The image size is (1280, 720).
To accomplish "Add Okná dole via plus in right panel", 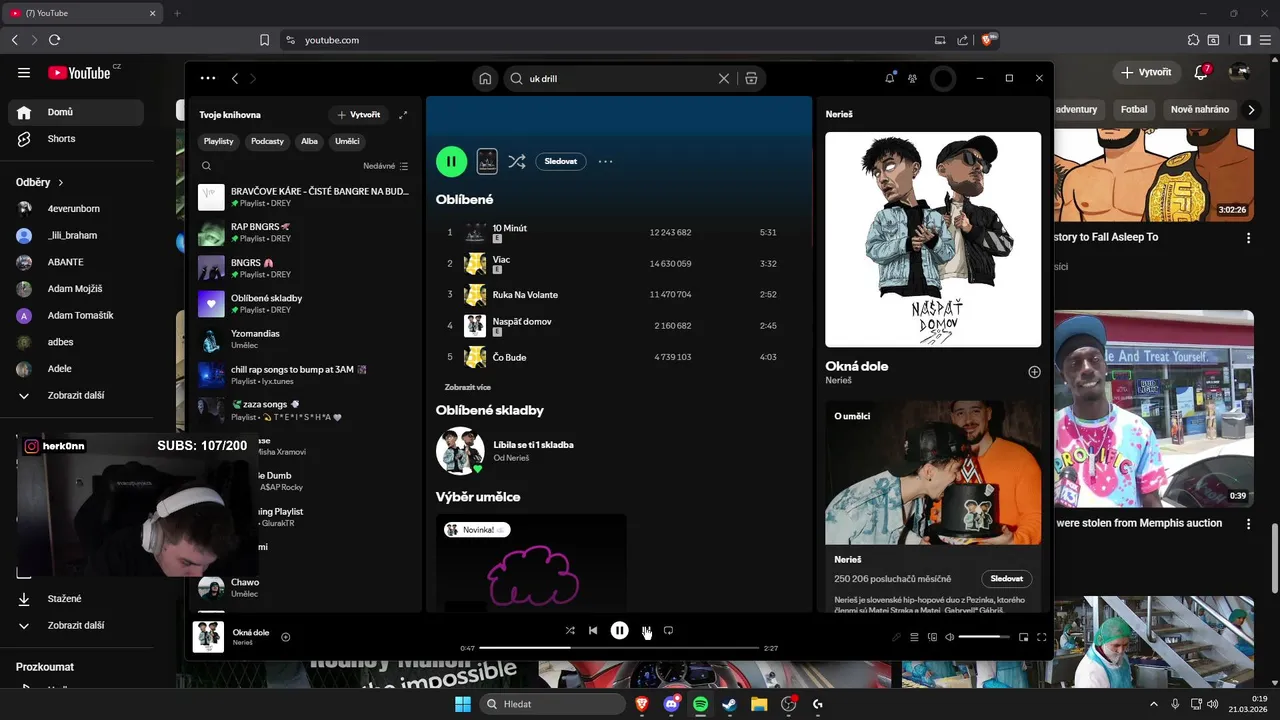I will (1034, 372).
